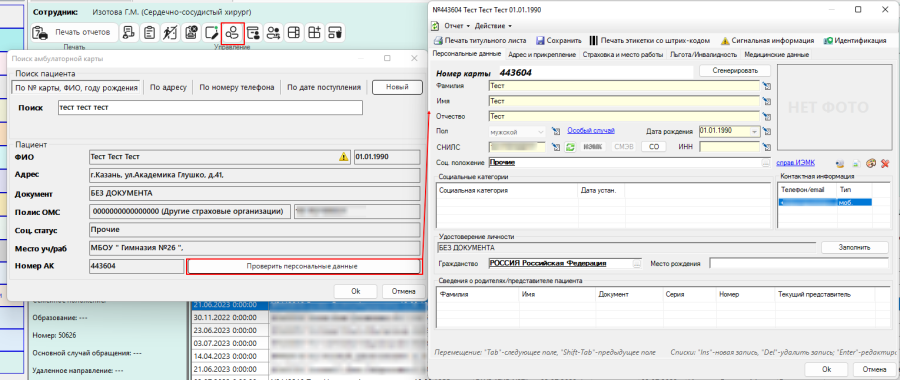Open the Действие dropdown menu

(x=493, y=26)
